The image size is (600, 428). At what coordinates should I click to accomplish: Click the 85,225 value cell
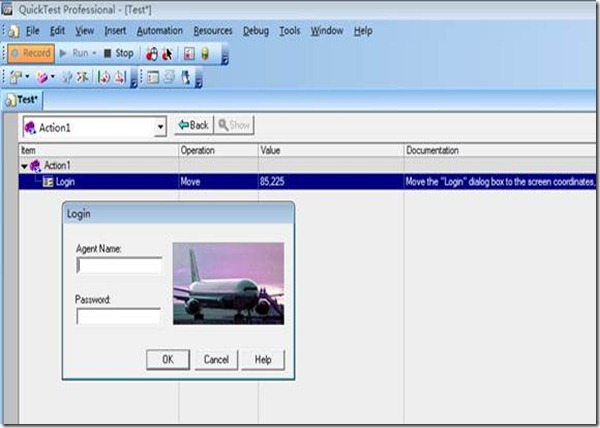tap(331, 182)
